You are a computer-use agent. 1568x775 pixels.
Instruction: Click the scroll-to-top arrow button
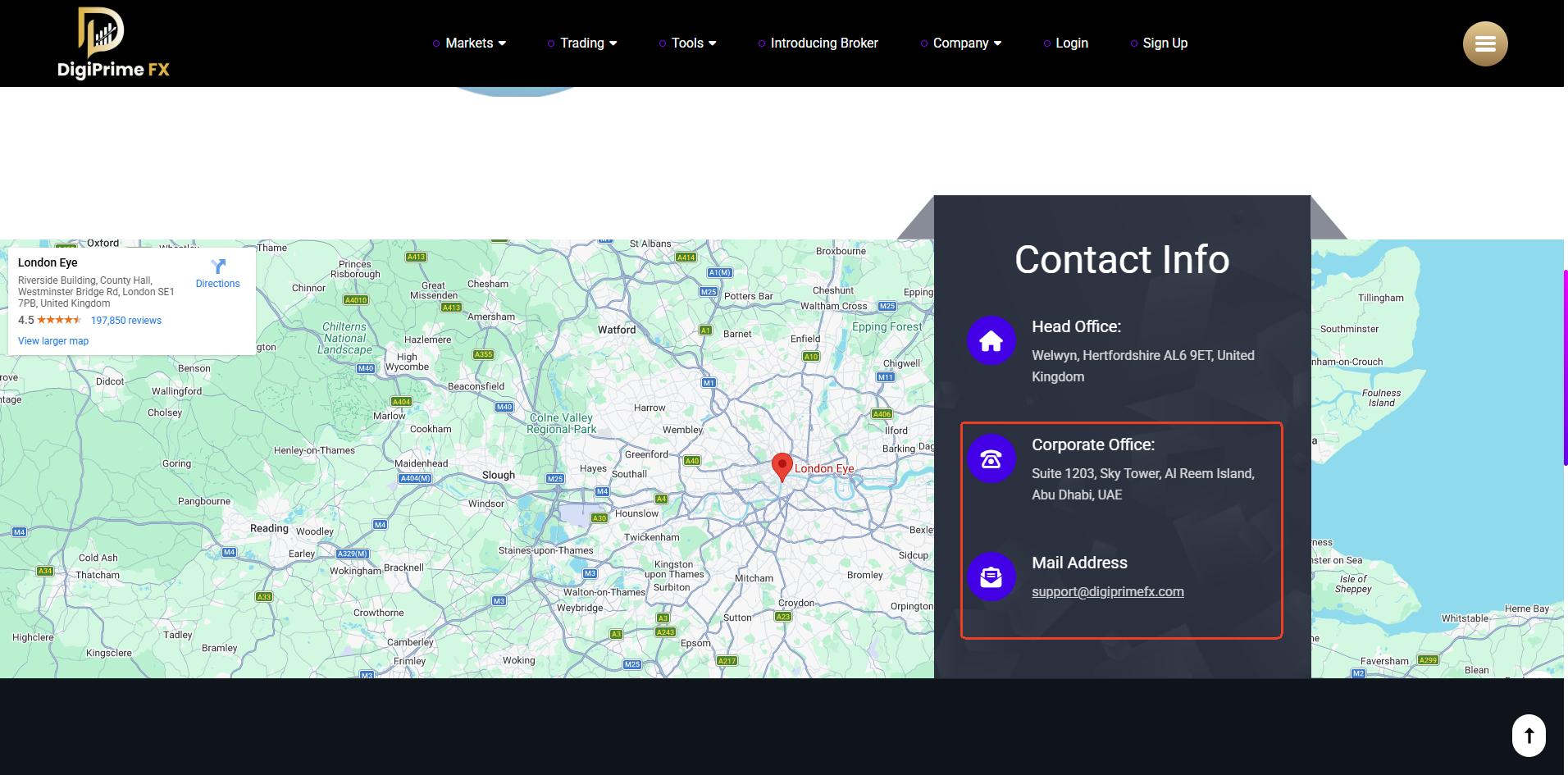(x=1529, y=736)
